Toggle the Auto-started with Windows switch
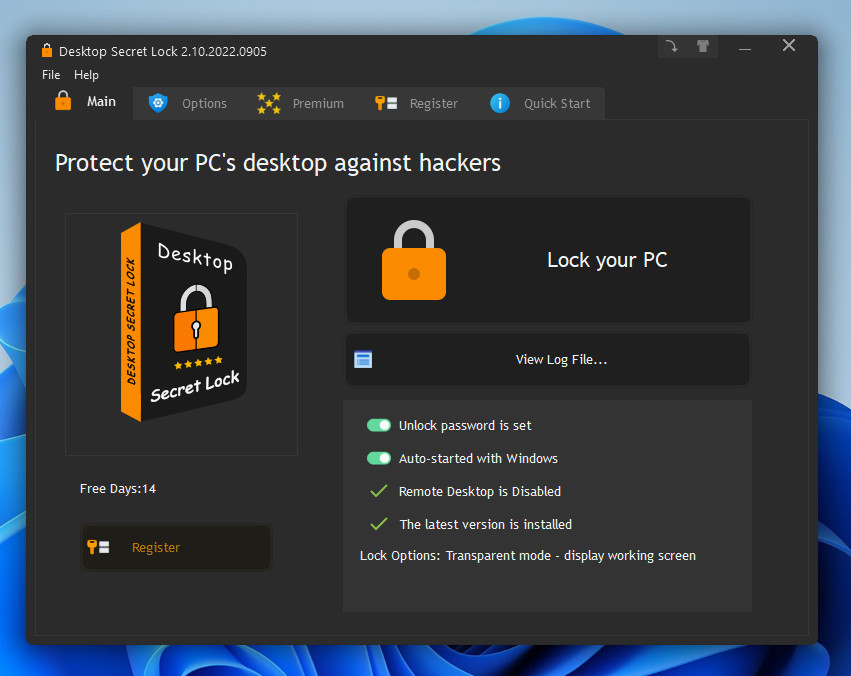851x676 pixels. pyautogui.click(x=379, y=458)
